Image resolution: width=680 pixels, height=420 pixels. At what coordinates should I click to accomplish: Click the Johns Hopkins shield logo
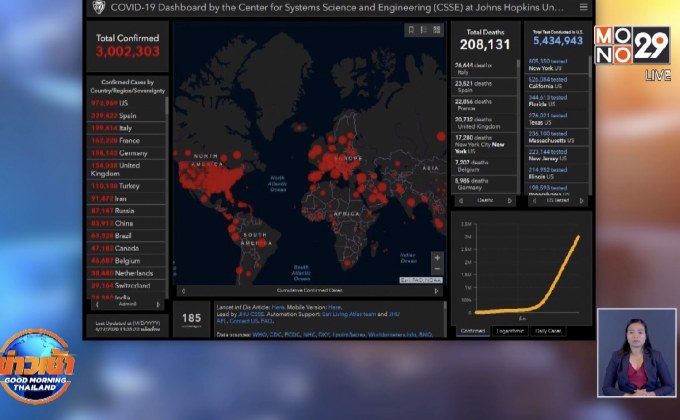pyautogui.click(x=99, y=7)
